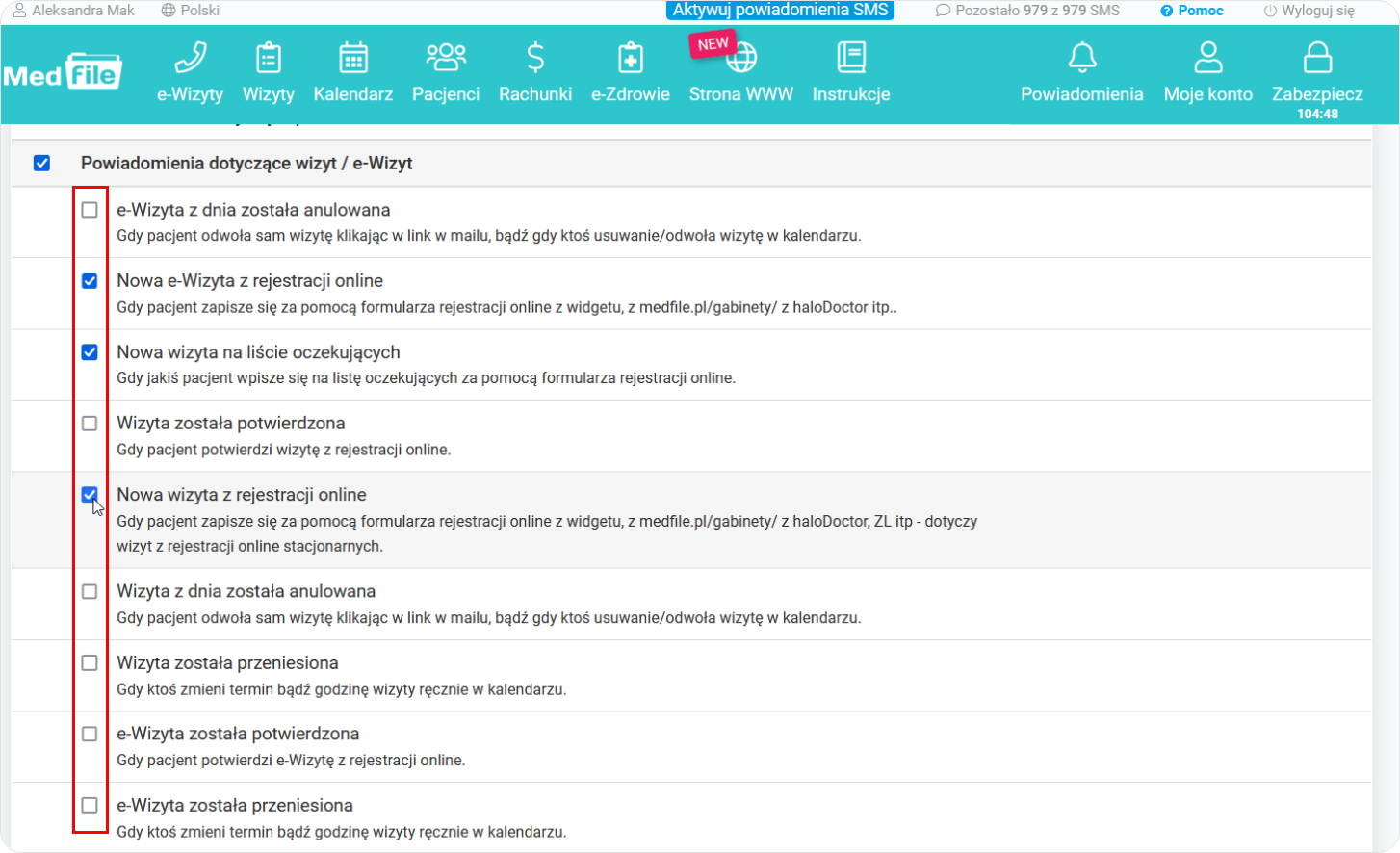The height and width of the screenshot is (853, 1400).
Task: Enable Wizyta z dnia została anulowana
Action: (90, 591)
